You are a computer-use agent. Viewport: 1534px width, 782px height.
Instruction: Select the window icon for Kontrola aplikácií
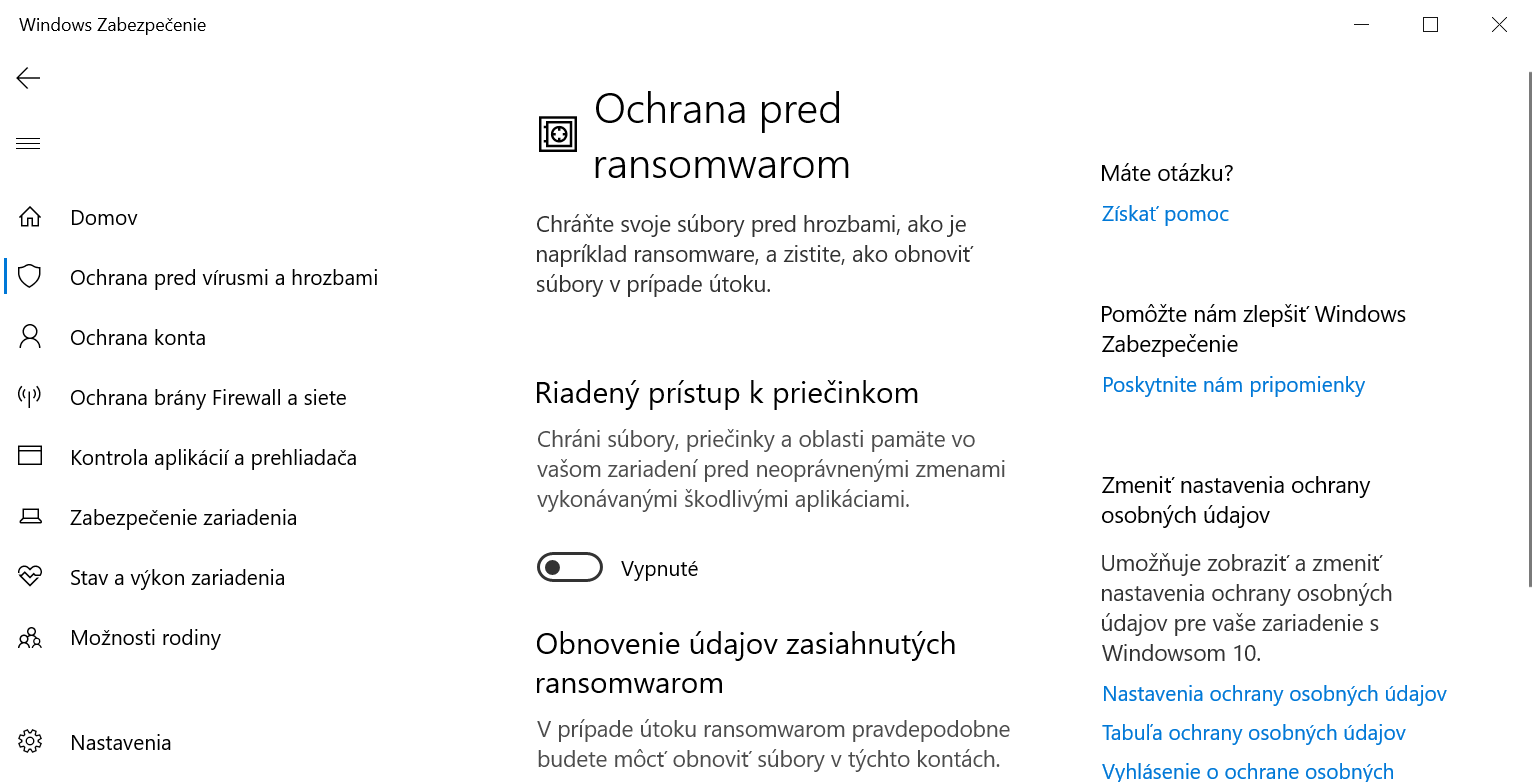click(30, 457)
